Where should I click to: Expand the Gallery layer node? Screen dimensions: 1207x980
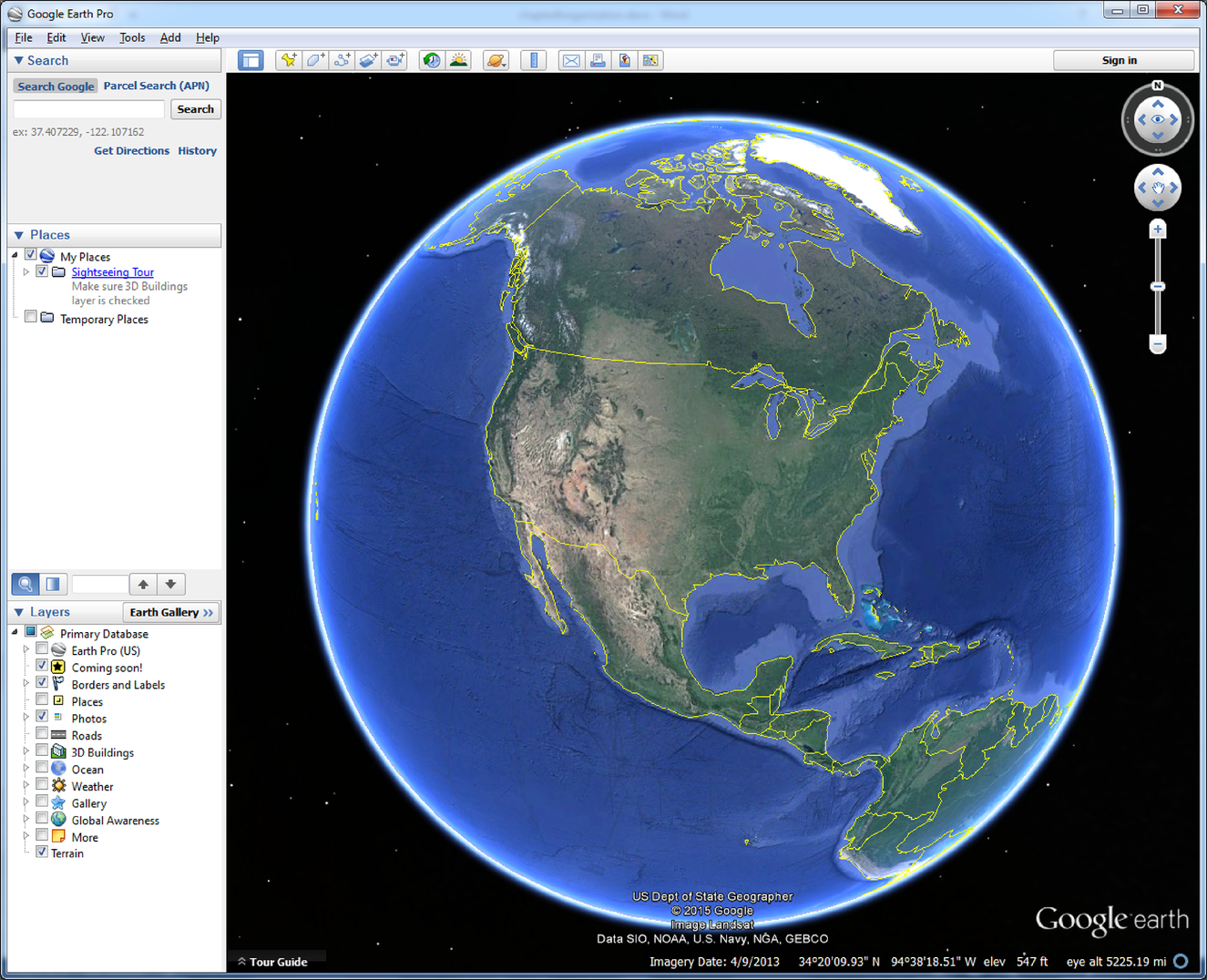point(26,802)
